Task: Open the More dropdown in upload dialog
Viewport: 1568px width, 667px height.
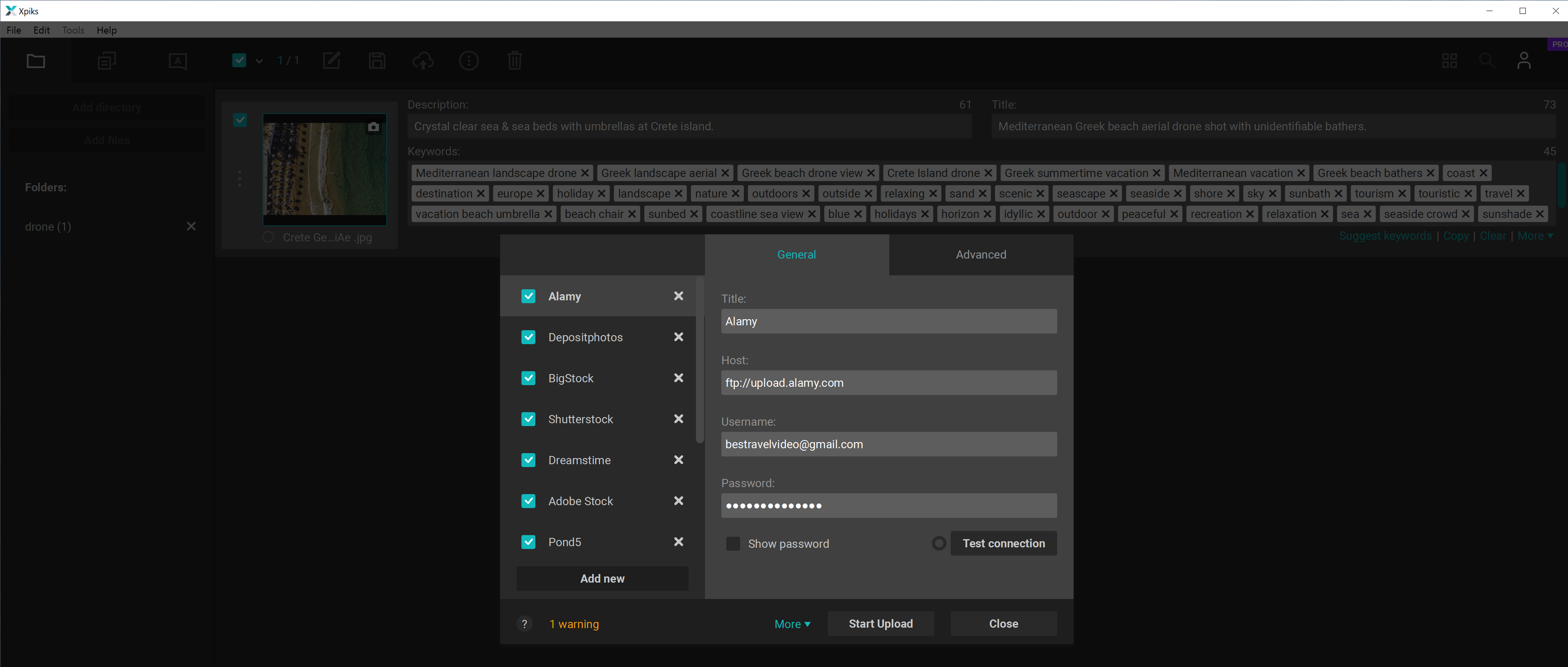Action: [x=792, y=624]
